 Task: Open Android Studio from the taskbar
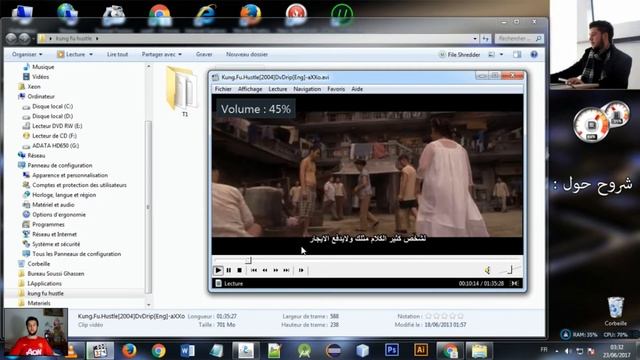[x=304, y=350]
